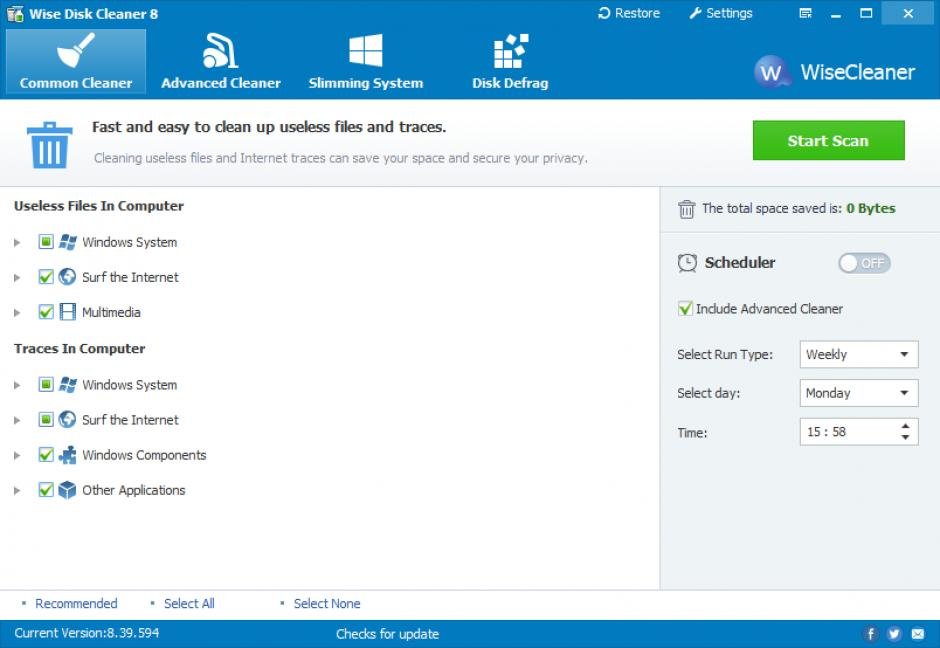Click the Select All link
Screen dimensions: 940x648
coord(189,604)
